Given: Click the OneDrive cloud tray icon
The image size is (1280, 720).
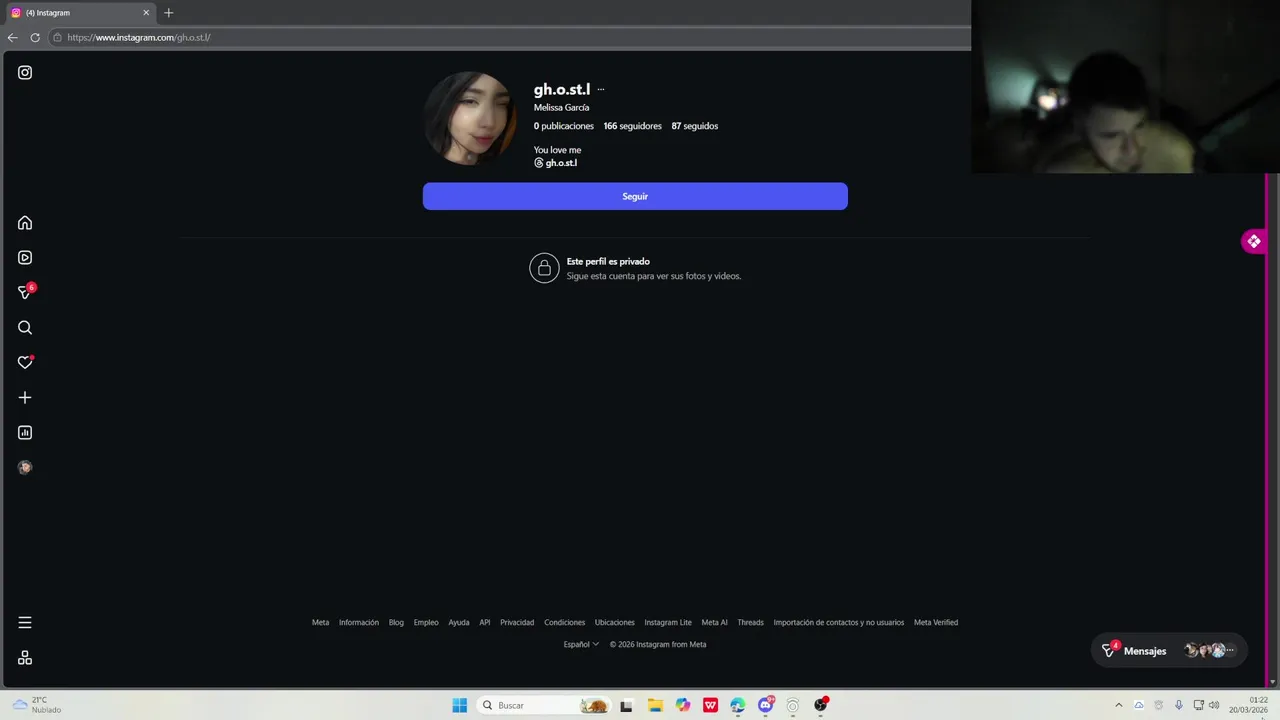Looking at the screenshot, I should 1139,705.
